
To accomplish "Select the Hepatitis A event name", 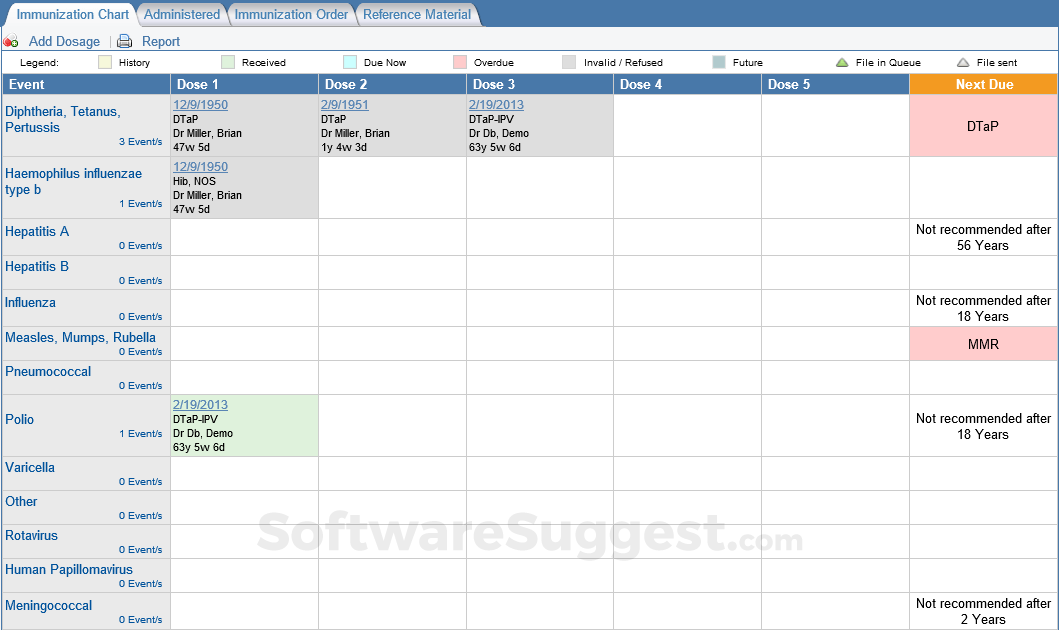I will (x=37, y=232).
